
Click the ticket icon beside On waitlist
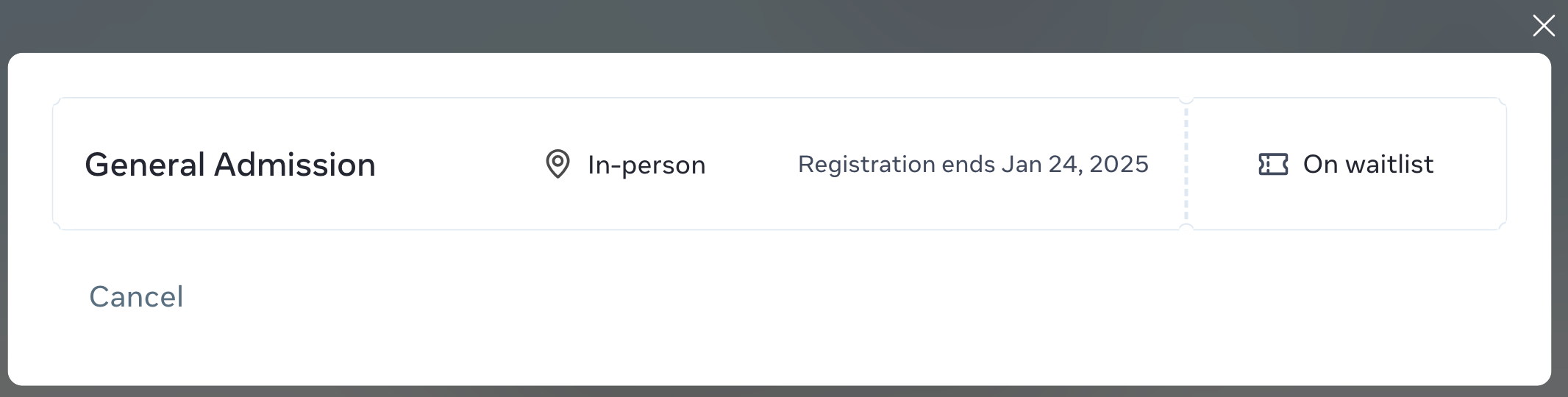tap(1273, 164)
